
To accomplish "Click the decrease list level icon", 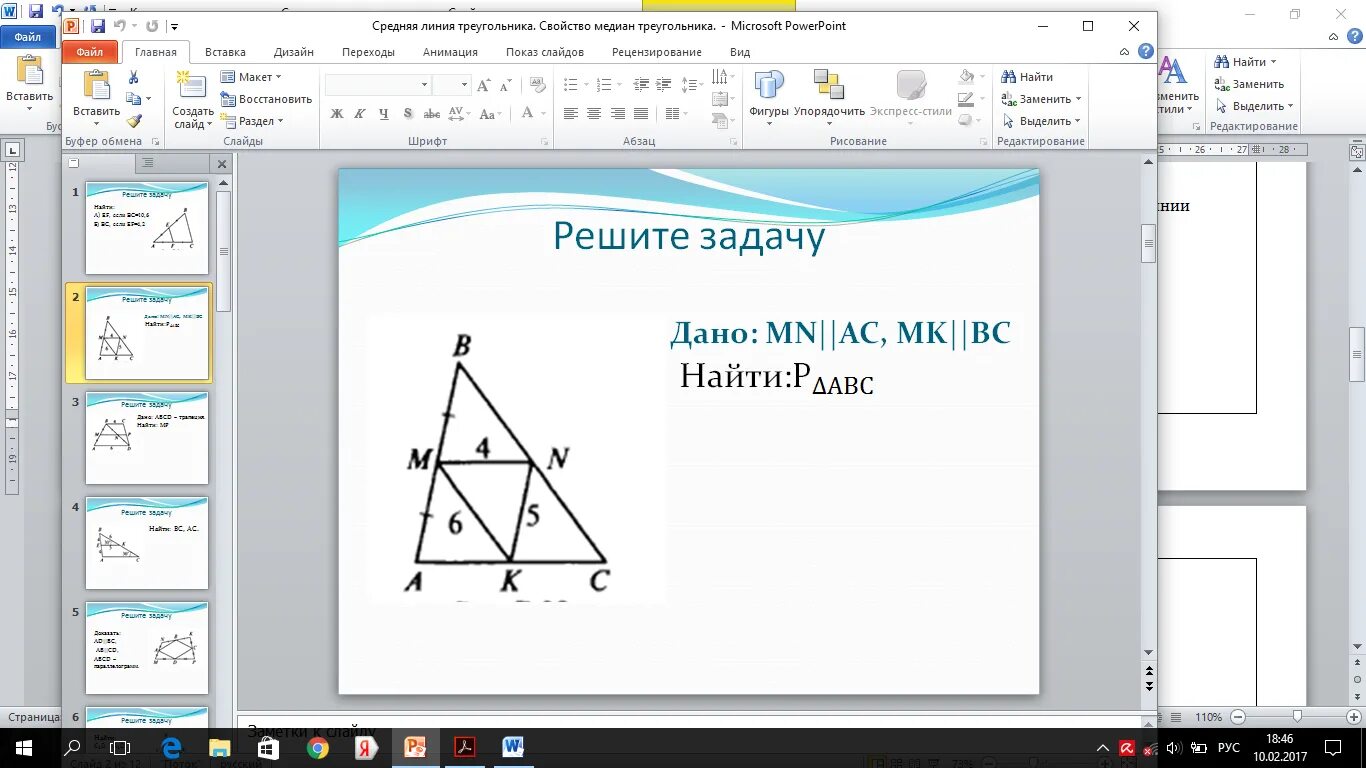I will 641,83.
